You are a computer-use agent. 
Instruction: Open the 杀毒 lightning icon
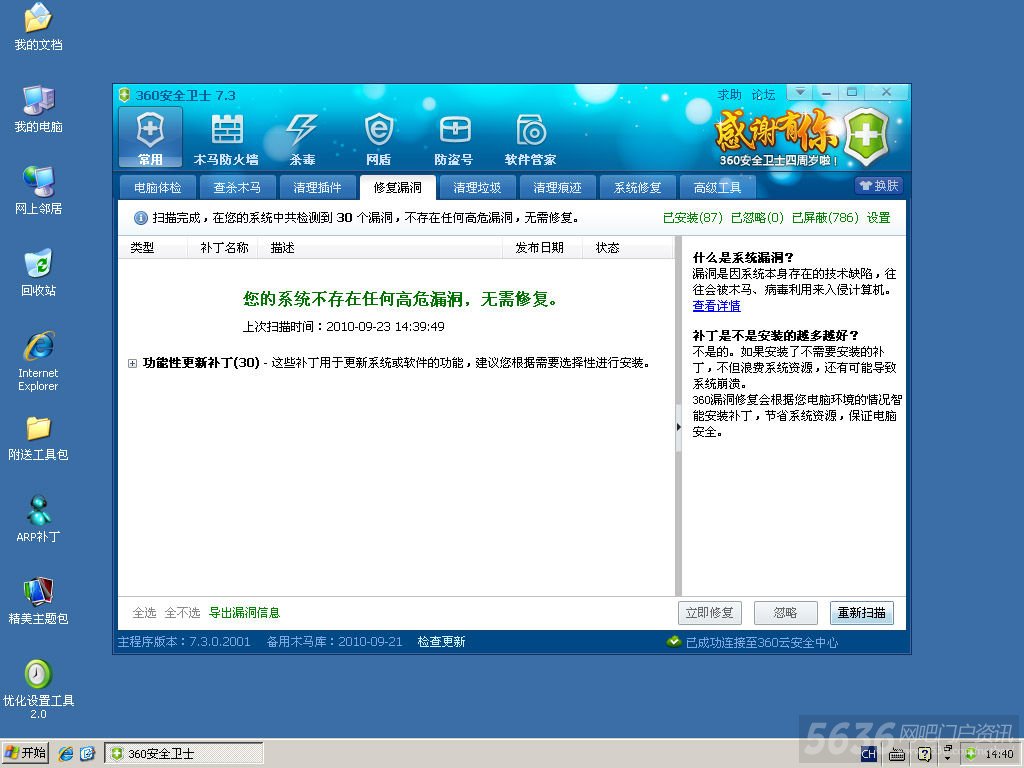tap(302, 138)
